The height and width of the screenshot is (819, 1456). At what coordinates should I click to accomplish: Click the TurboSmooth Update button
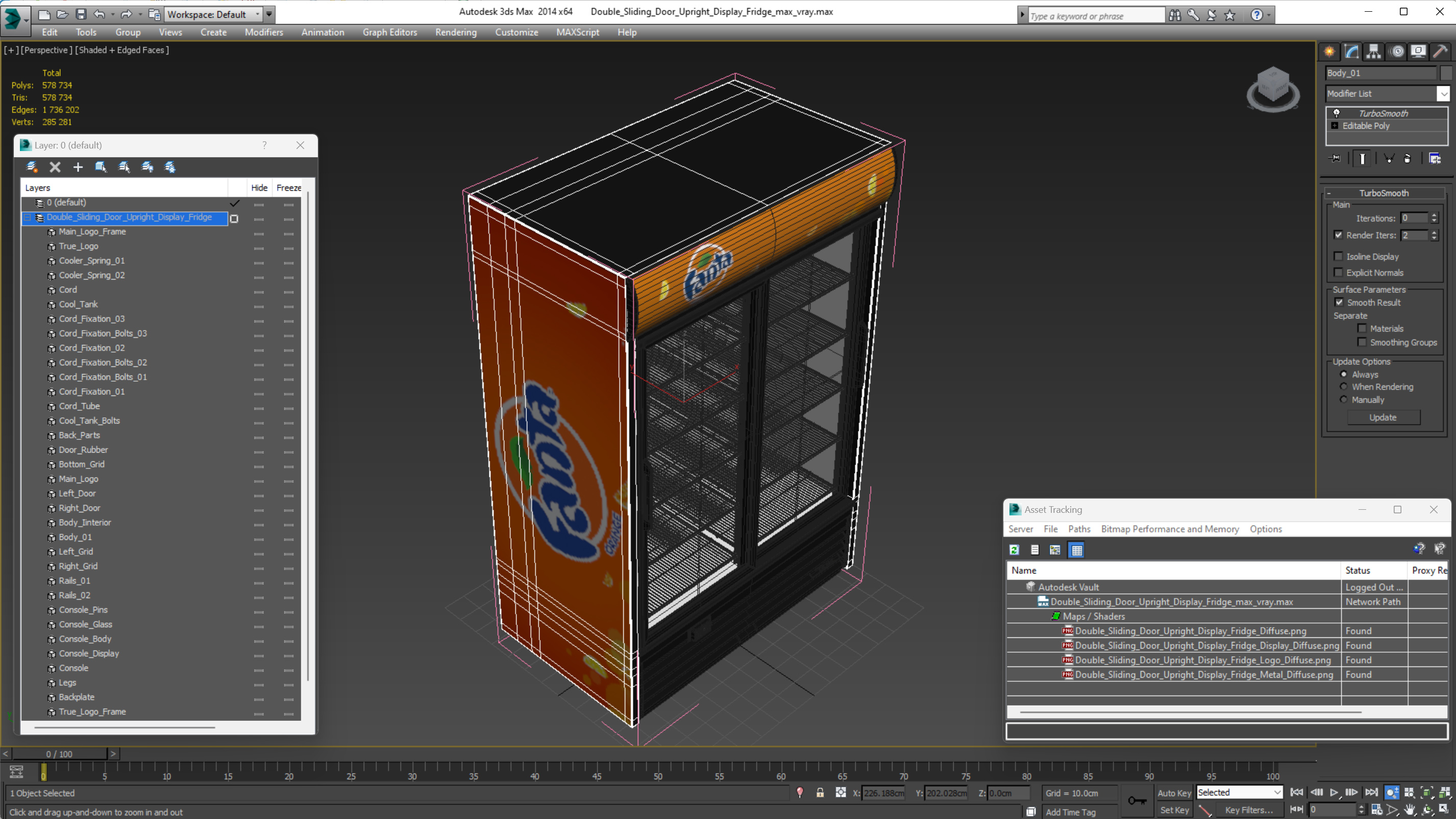[1383, 417]
